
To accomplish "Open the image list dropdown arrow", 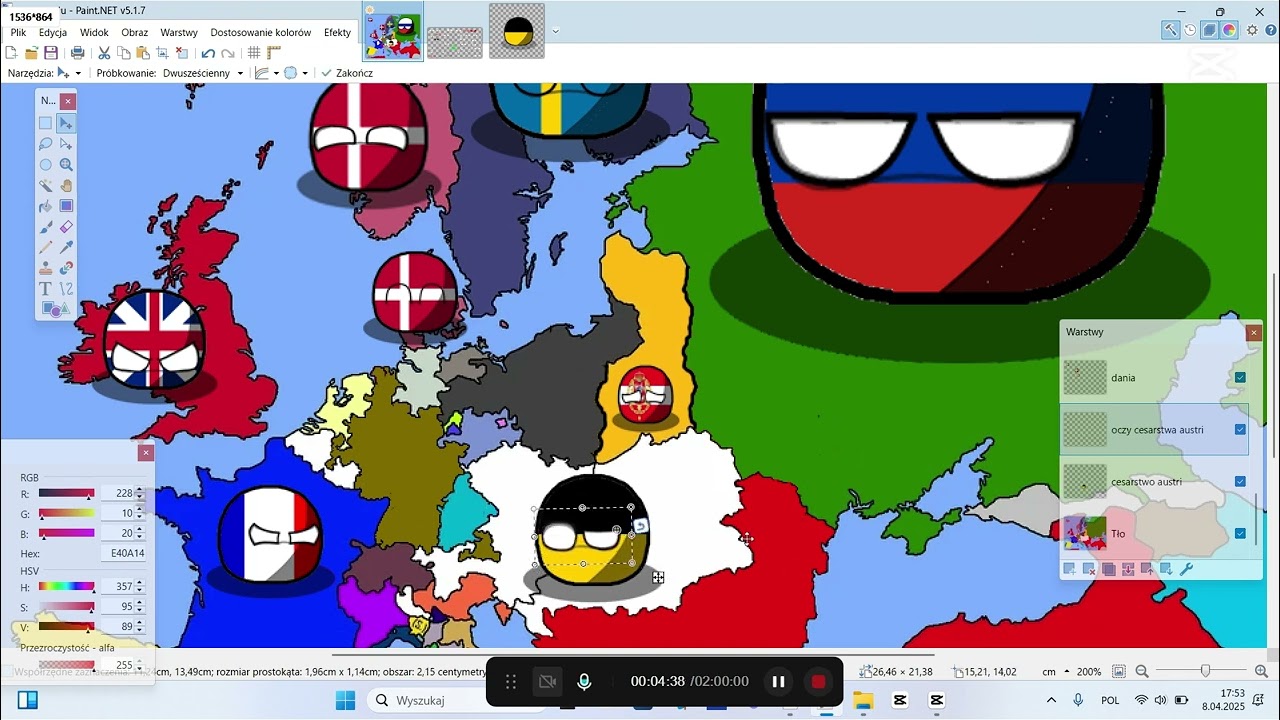I will (555, 31).
